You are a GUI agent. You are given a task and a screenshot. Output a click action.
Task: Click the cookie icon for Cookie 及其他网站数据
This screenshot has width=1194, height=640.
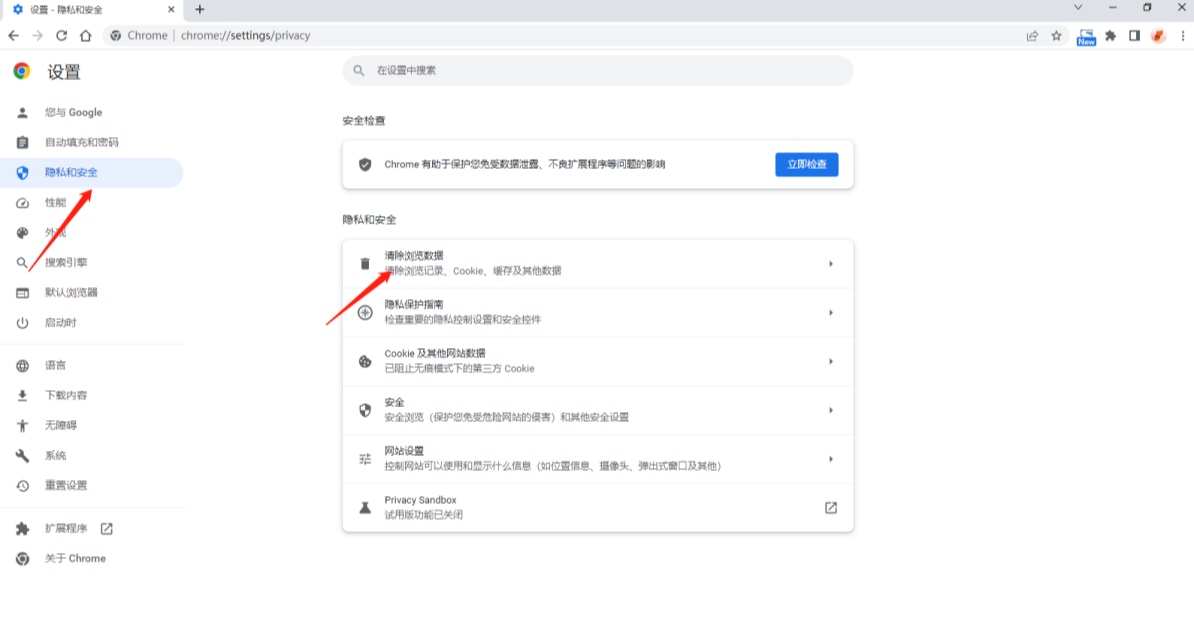(x=366, y=361)
